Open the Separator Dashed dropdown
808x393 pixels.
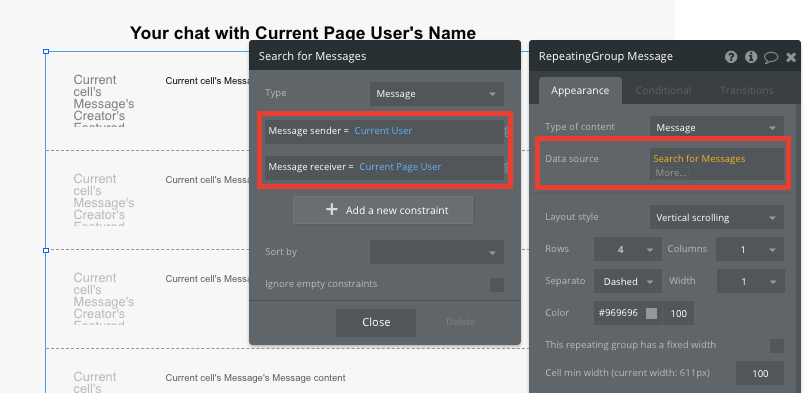(x=628, y=281)
